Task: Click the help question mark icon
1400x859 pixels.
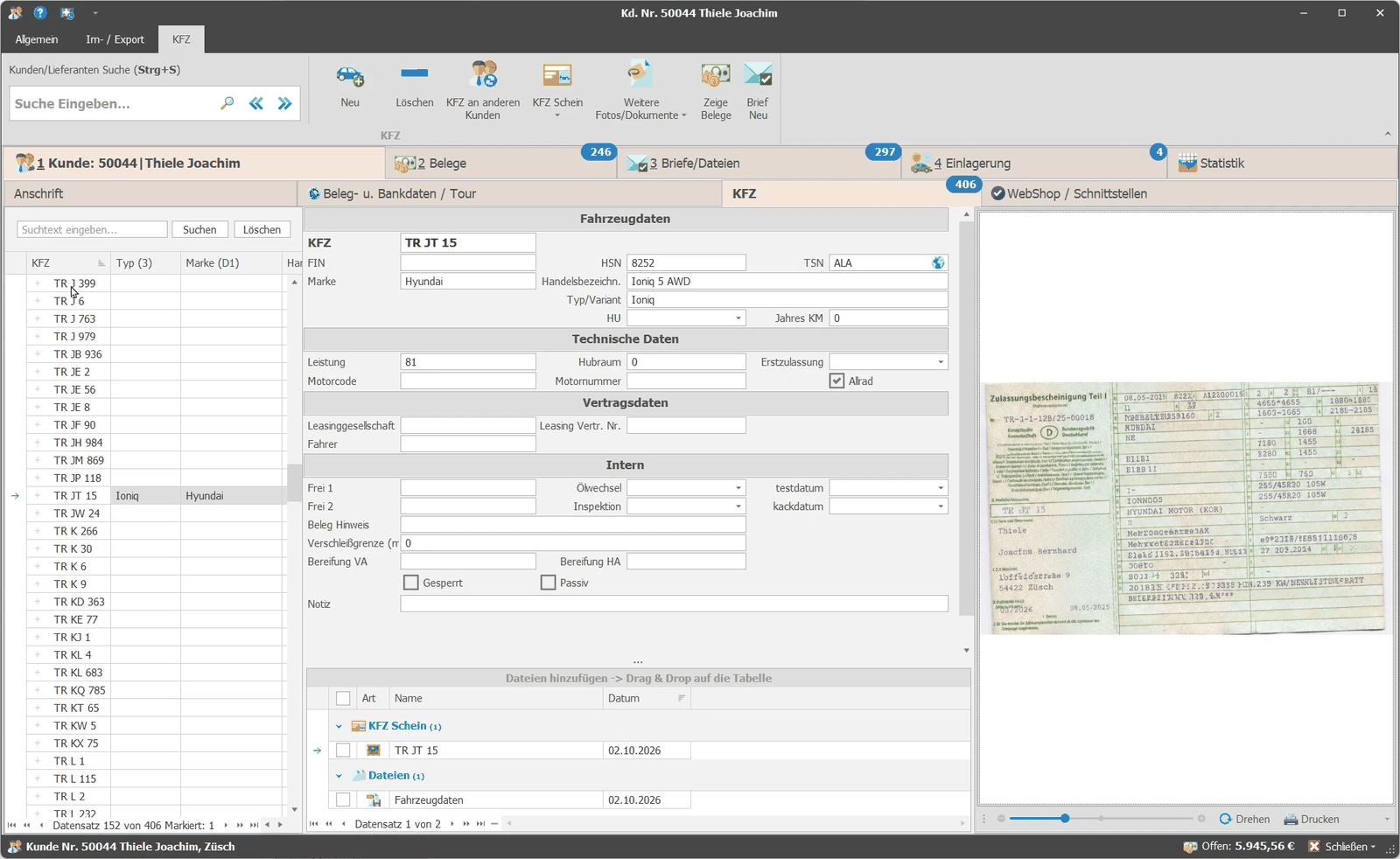Action: coord(40,13)
